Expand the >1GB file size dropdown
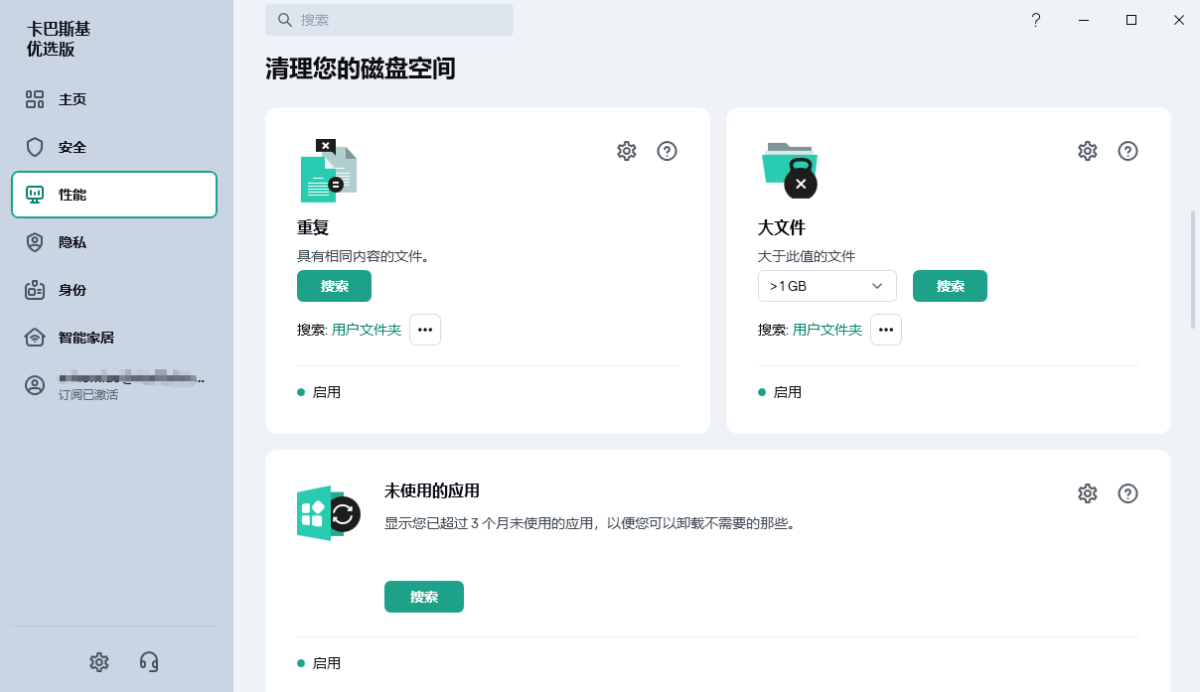The image size is (1200, 692). tap(827, 286)
